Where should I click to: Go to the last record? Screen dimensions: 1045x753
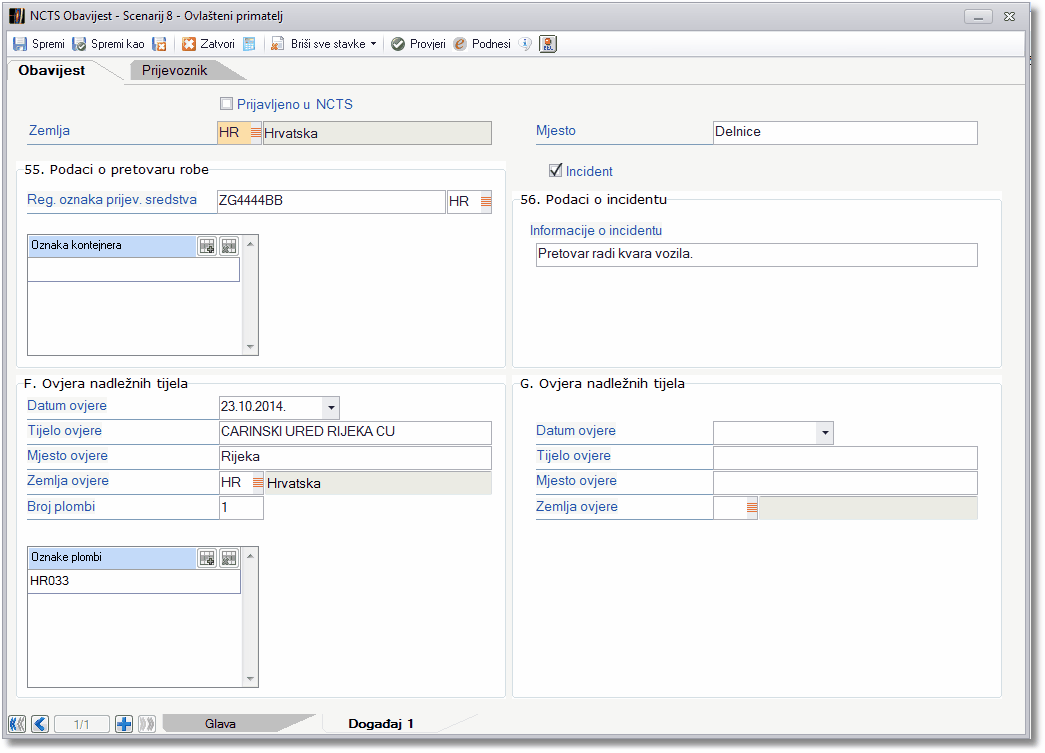147,724
